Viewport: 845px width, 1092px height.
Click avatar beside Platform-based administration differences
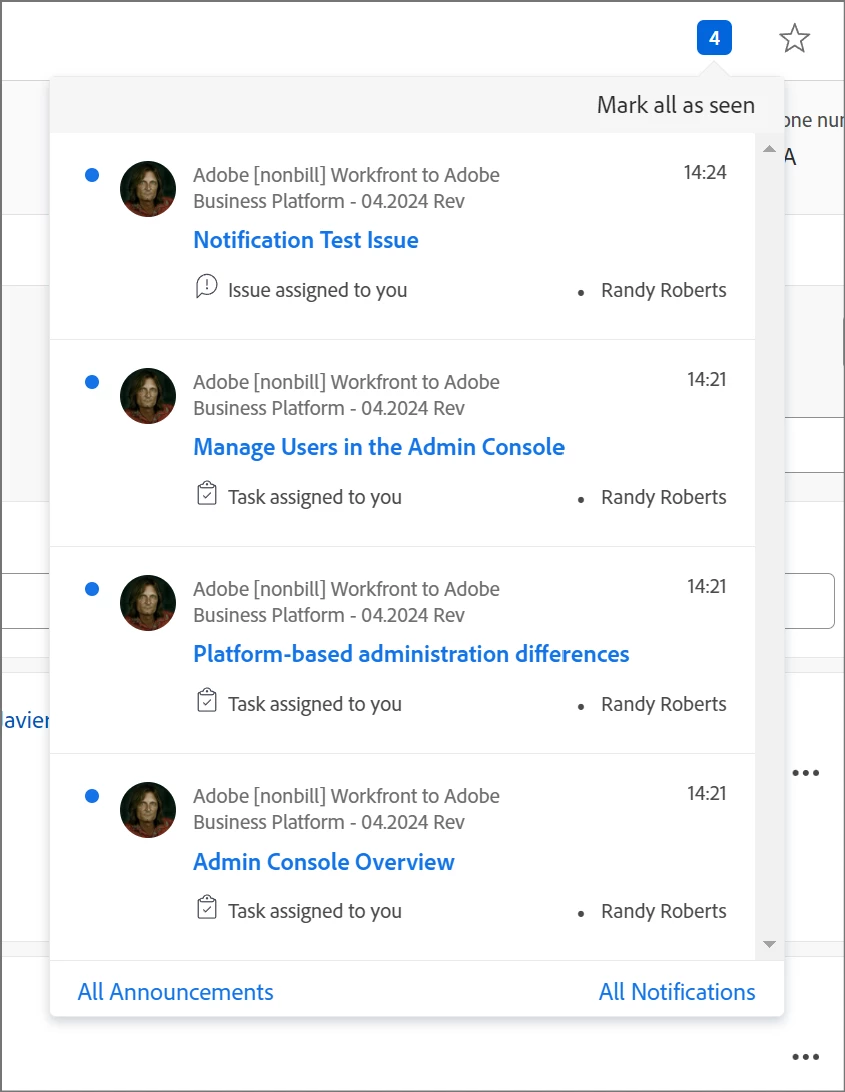[x=148, y=603]
